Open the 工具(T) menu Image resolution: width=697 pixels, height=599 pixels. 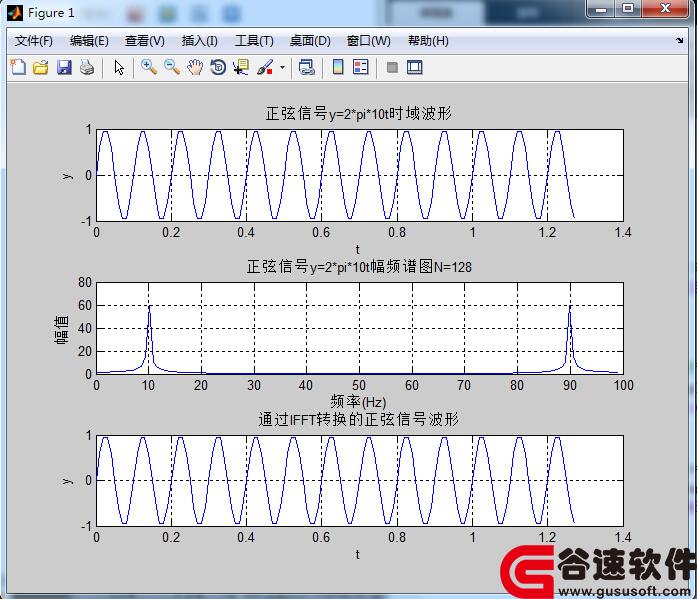pos(254,41)
